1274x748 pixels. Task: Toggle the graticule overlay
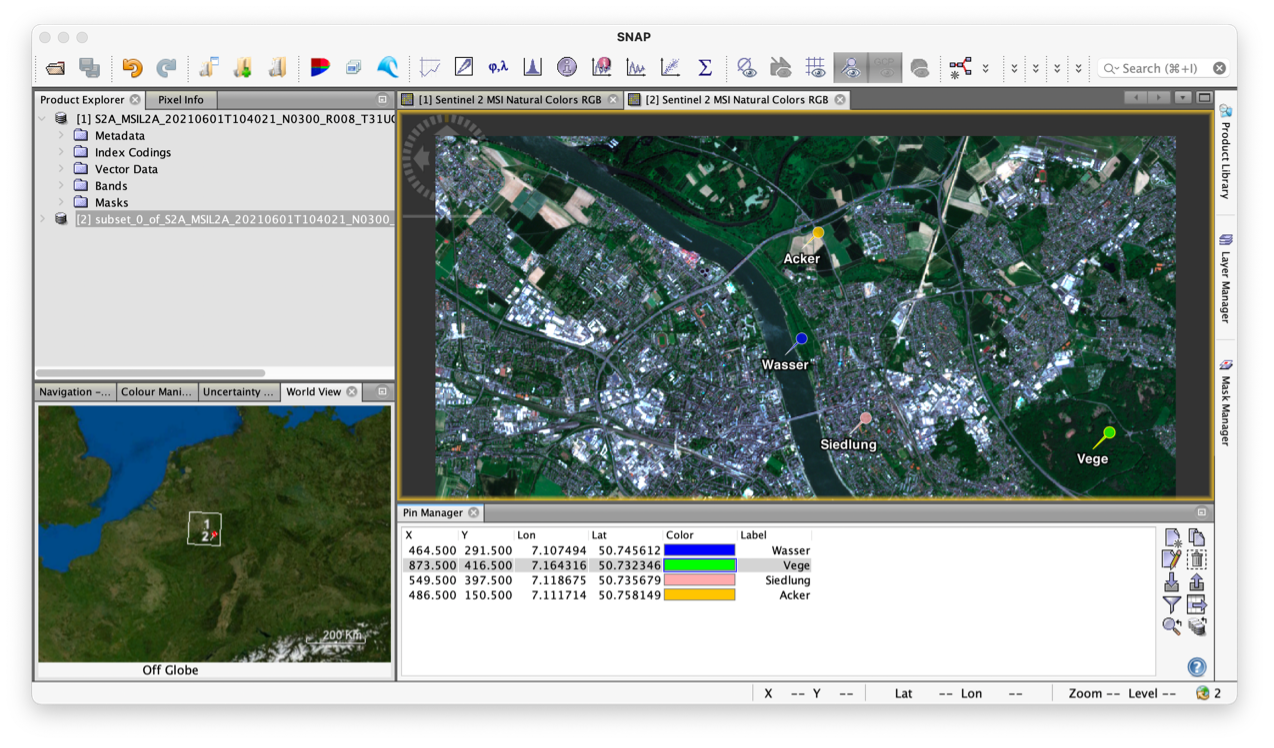[815, 67]
